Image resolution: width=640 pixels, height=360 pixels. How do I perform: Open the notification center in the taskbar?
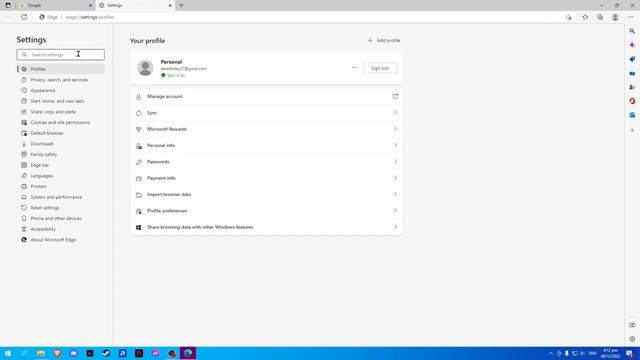tap(629, 353)
